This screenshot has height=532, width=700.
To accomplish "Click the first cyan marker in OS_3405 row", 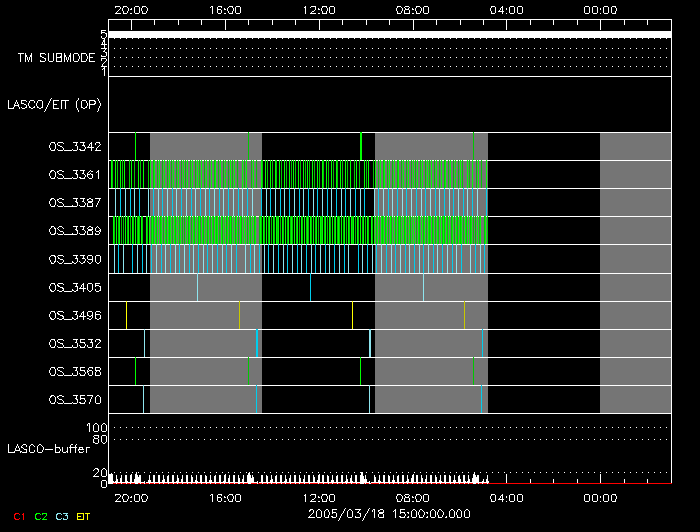I will [x=197, y=287].
